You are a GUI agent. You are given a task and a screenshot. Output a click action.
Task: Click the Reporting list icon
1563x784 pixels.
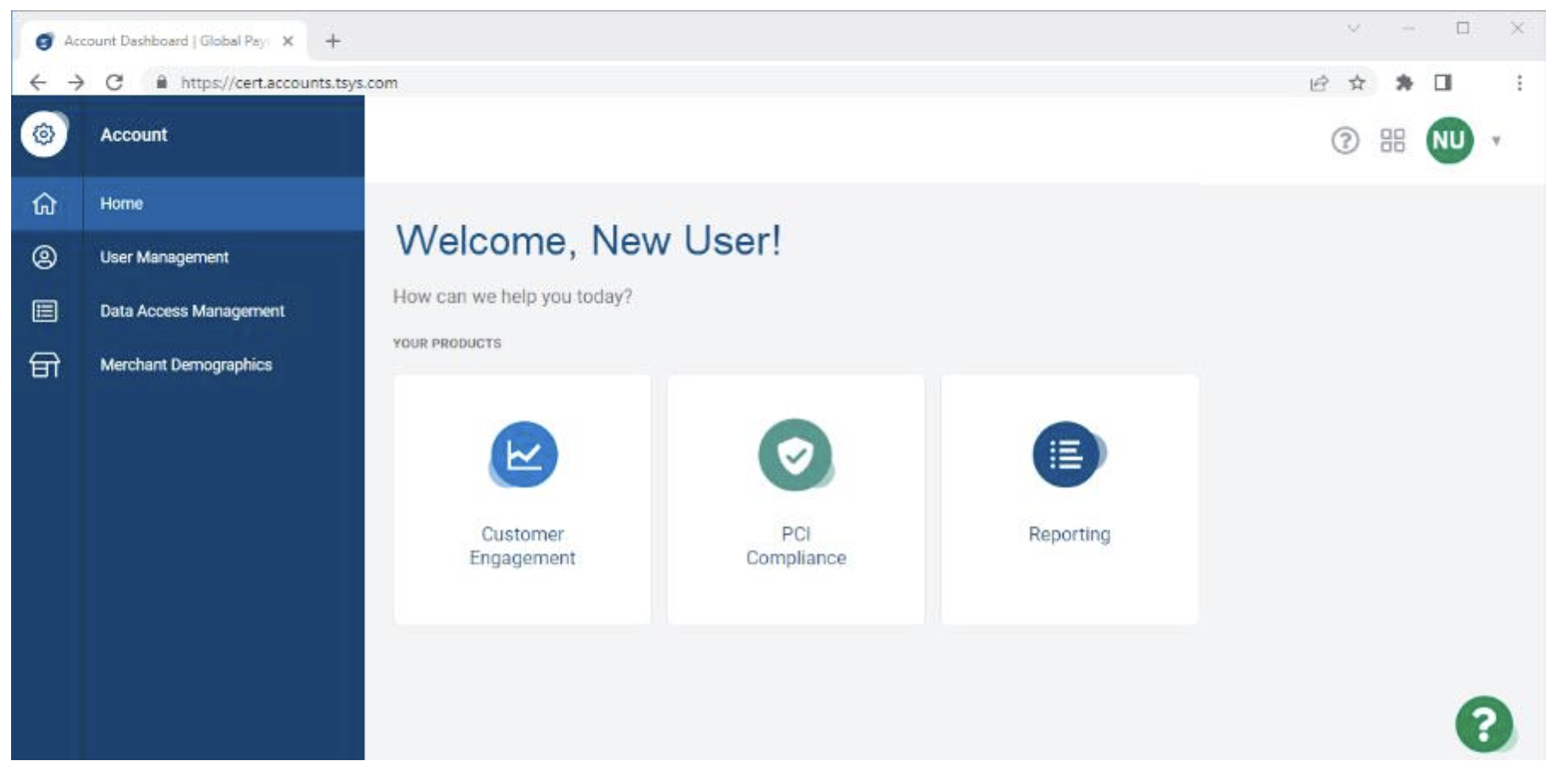point(1067,454)
